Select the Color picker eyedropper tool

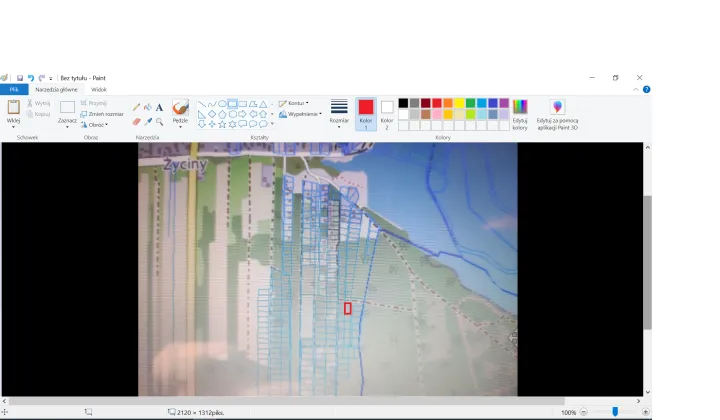(148, 122)
